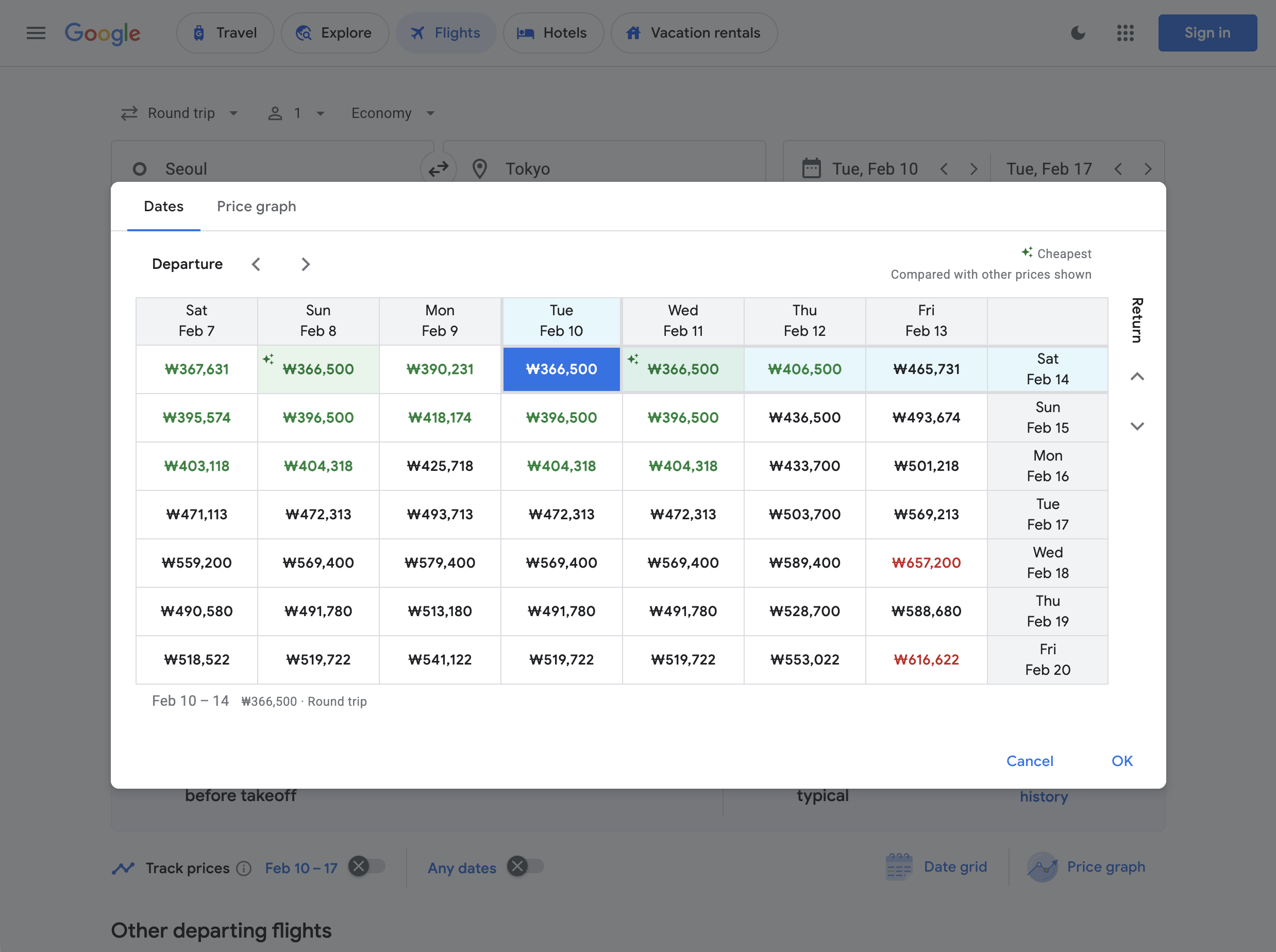
Task: Select the Hotels section
Action: coord(552,33)
